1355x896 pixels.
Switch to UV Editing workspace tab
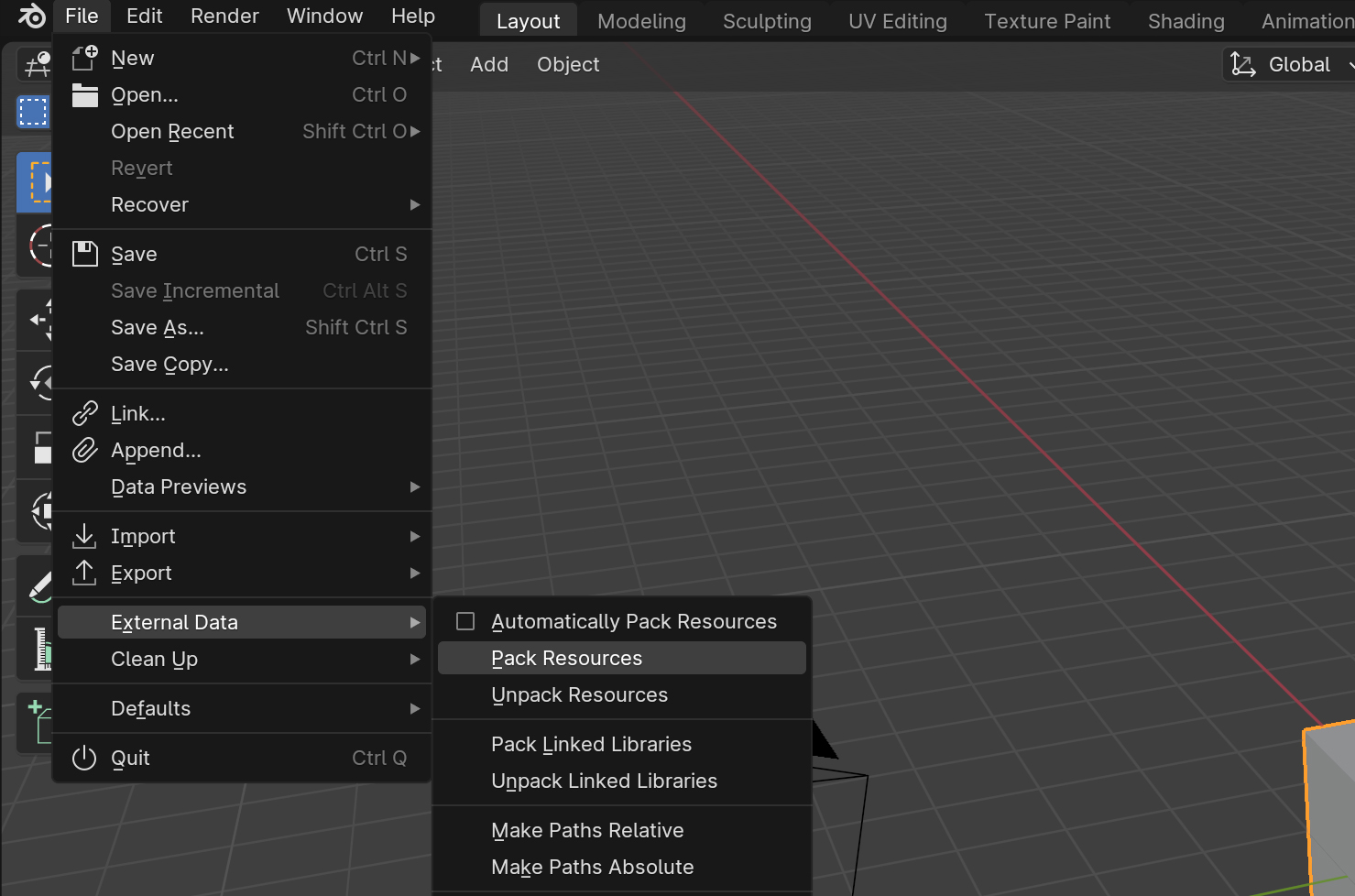click(898, 21)
